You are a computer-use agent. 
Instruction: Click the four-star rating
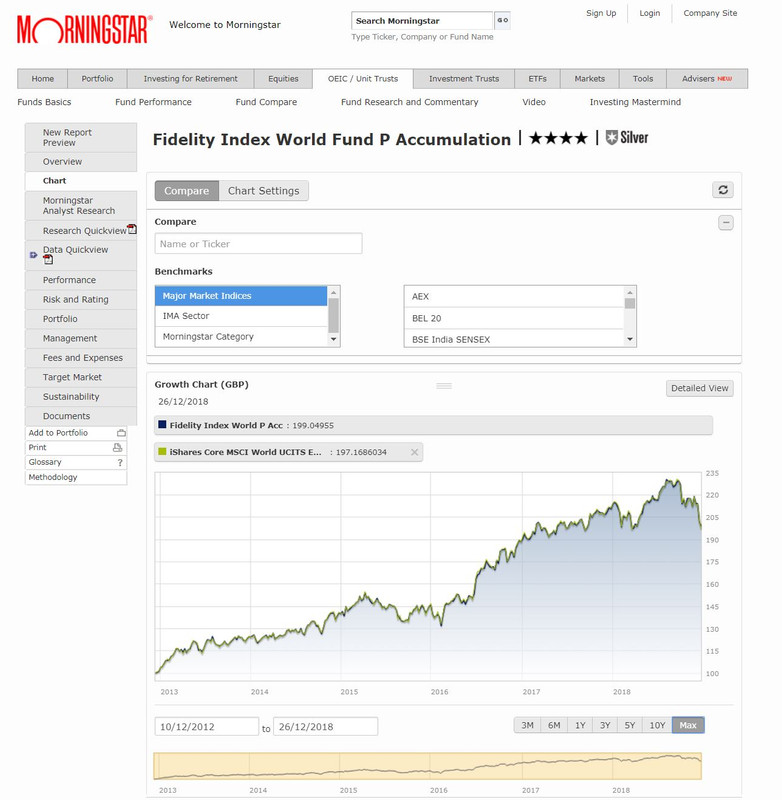click(x=558, y=138)
